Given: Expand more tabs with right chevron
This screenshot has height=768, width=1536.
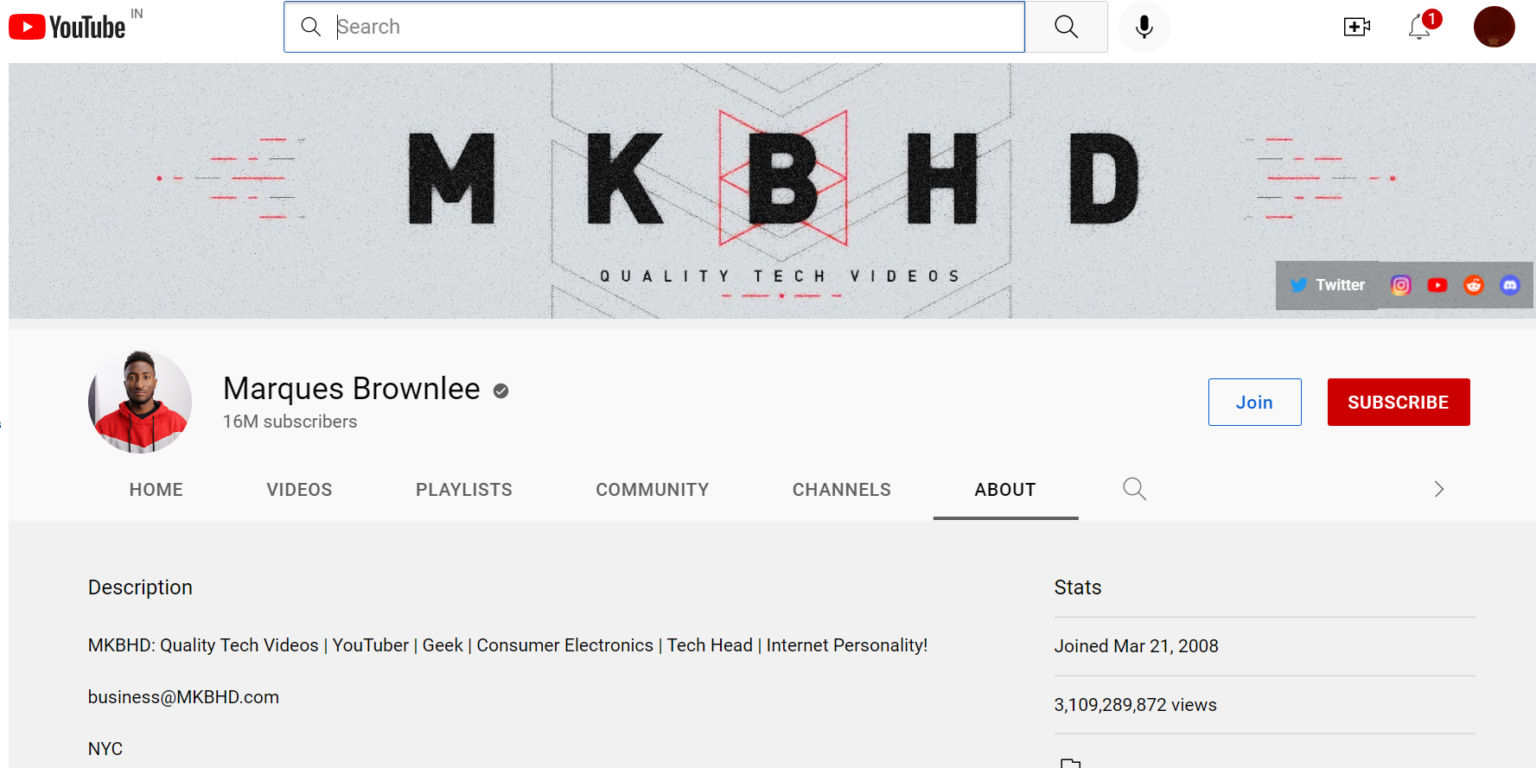Looking at the screenshot, I should pos(1439,489).
